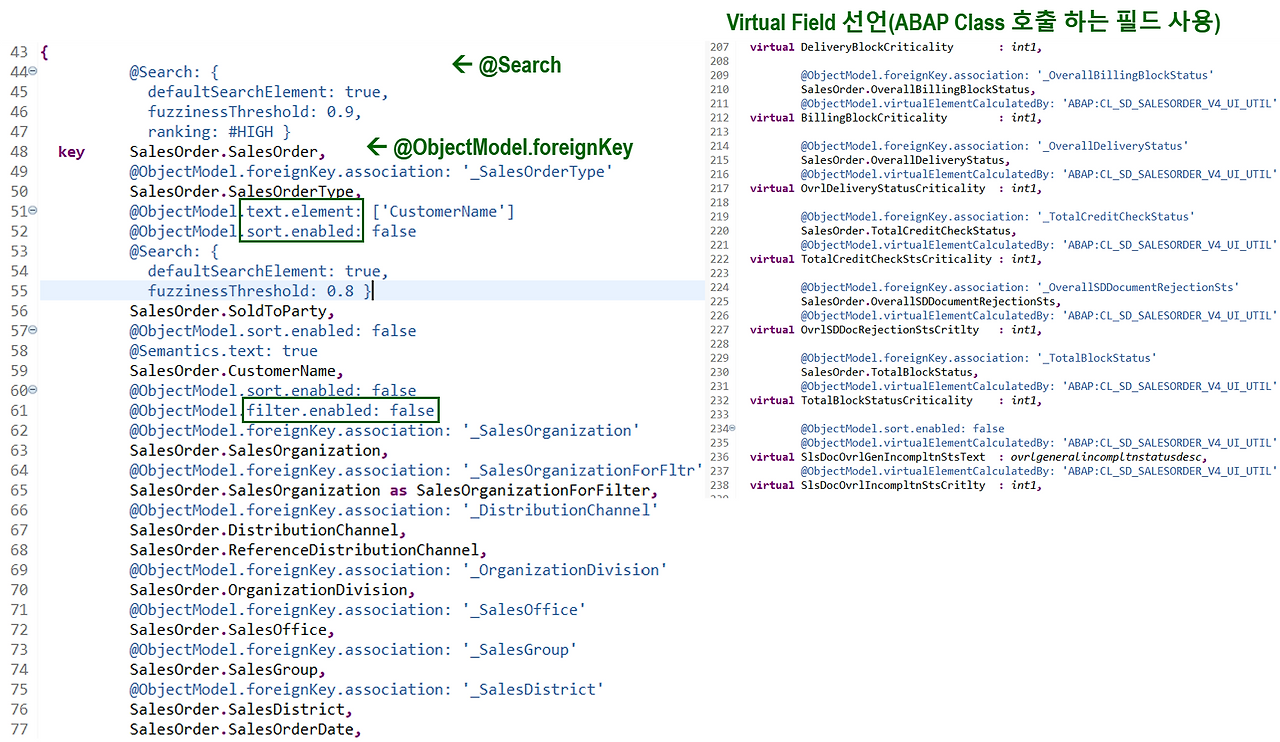
Task: Click 'SalesOrder.OrganizationDivision,' on line 70
Action: coord(273,590)
